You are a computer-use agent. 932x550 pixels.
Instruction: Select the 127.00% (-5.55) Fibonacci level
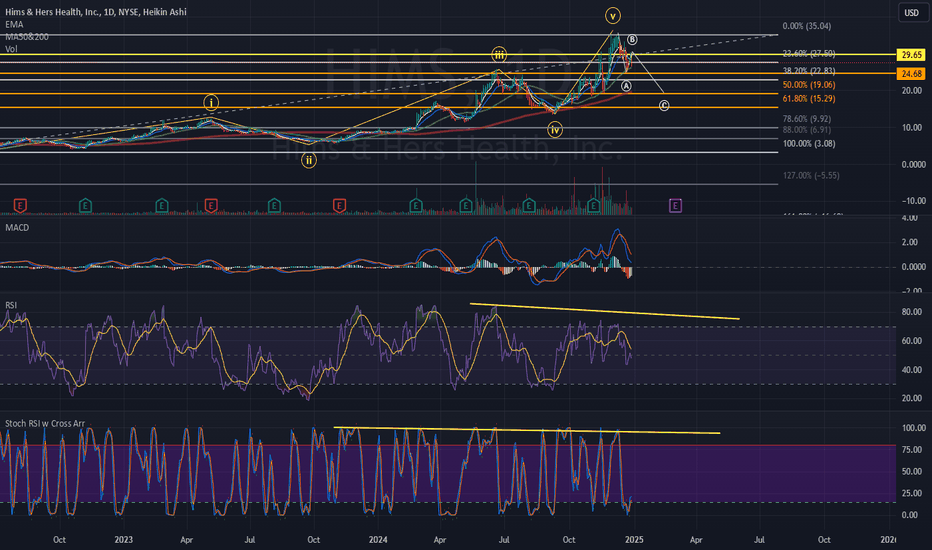[x=811, y=175]
